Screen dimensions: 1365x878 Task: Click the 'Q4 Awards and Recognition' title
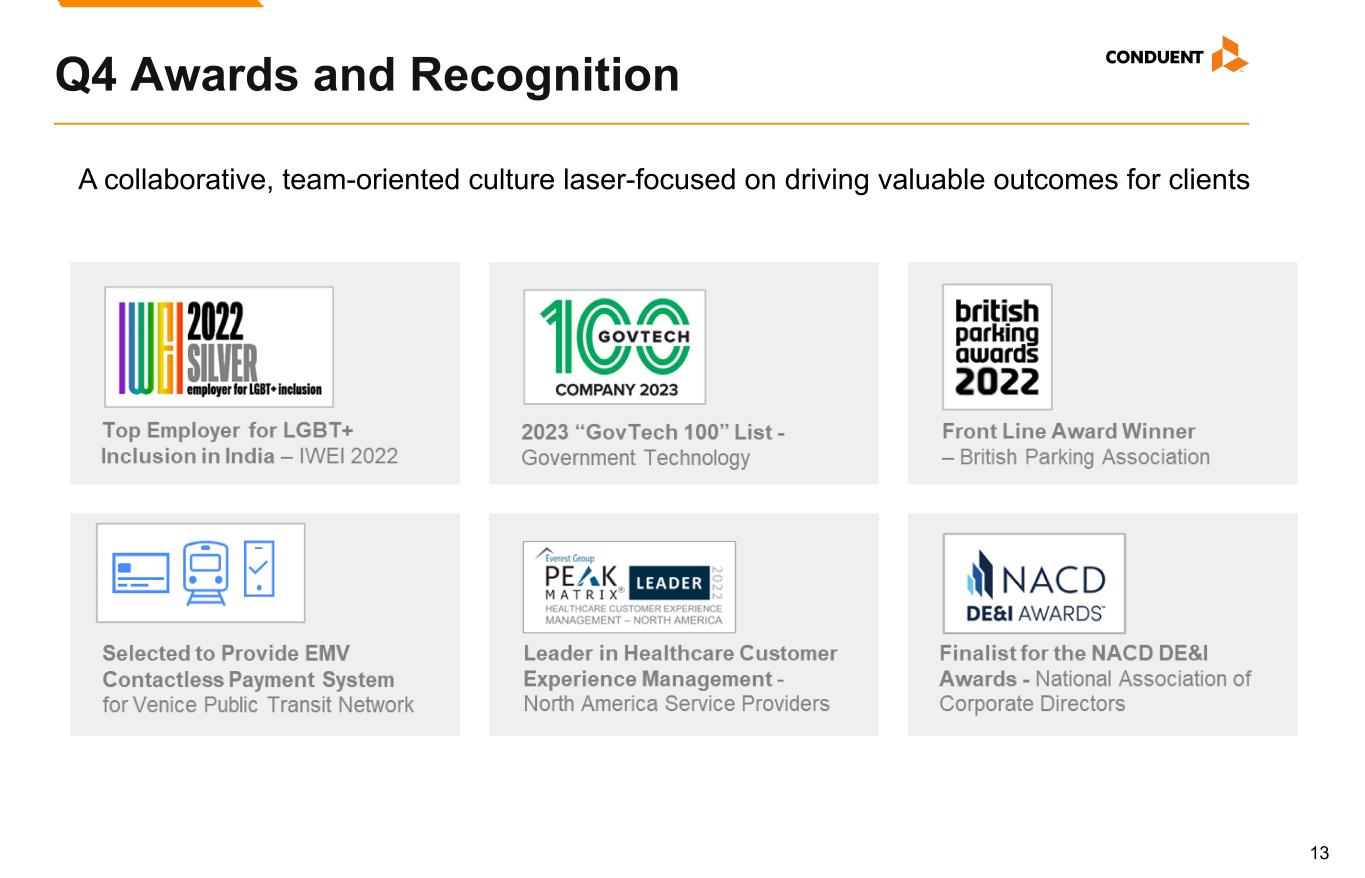[x=367, y=75]
